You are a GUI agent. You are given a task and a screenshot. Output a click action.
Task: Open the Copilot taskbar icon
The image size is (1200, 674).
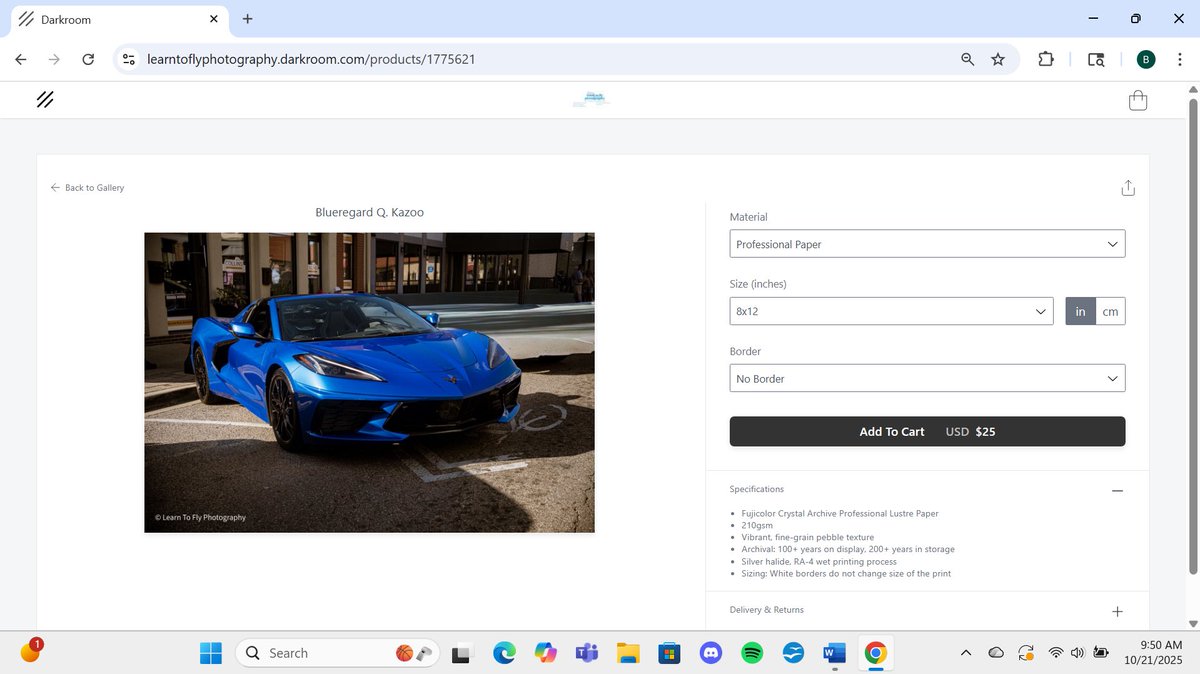coord(545,653)
